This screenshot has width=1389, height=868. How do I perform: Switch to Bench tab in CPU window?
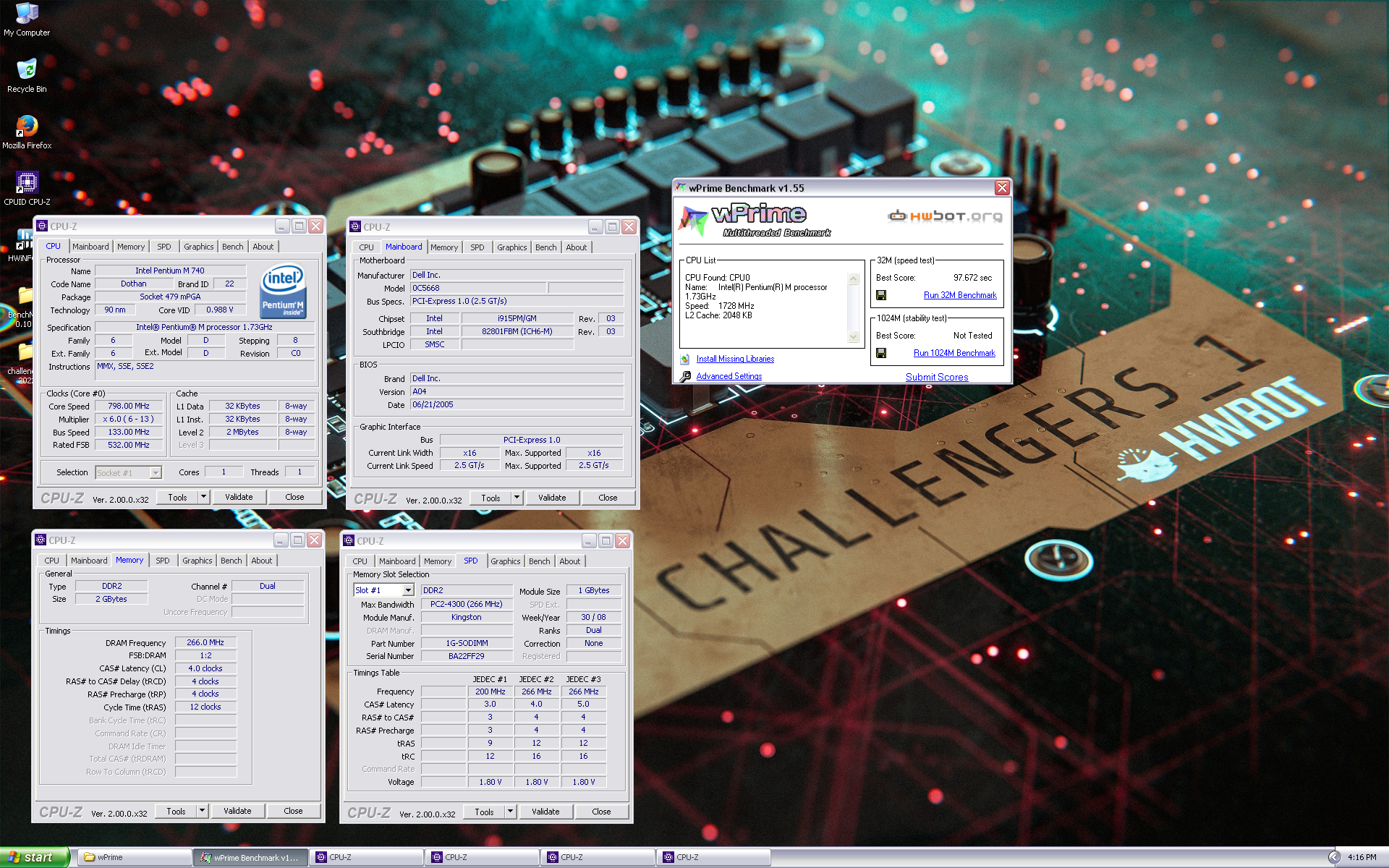232,247
